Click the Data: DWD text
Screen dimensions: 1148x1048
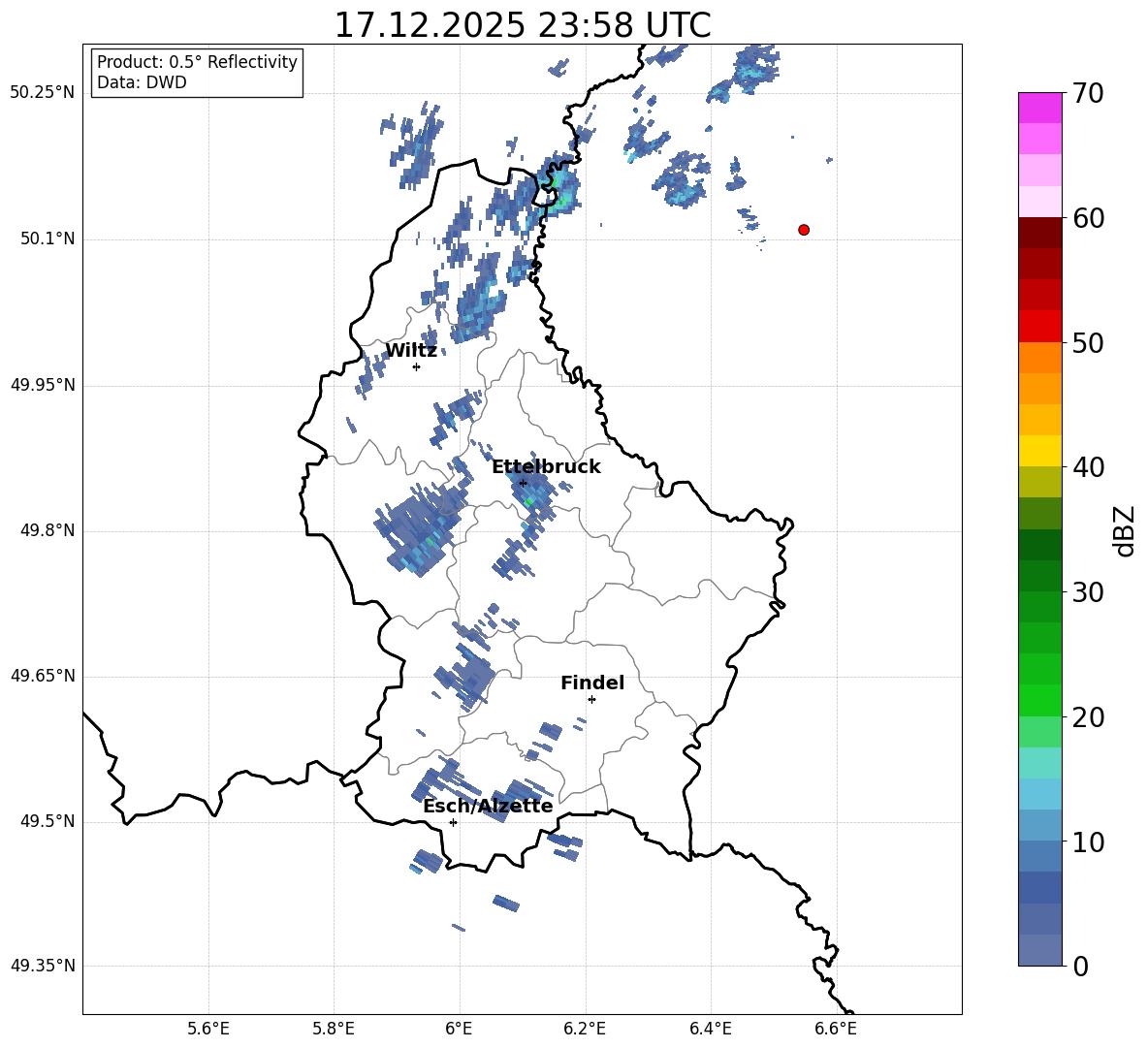(142, 82)
